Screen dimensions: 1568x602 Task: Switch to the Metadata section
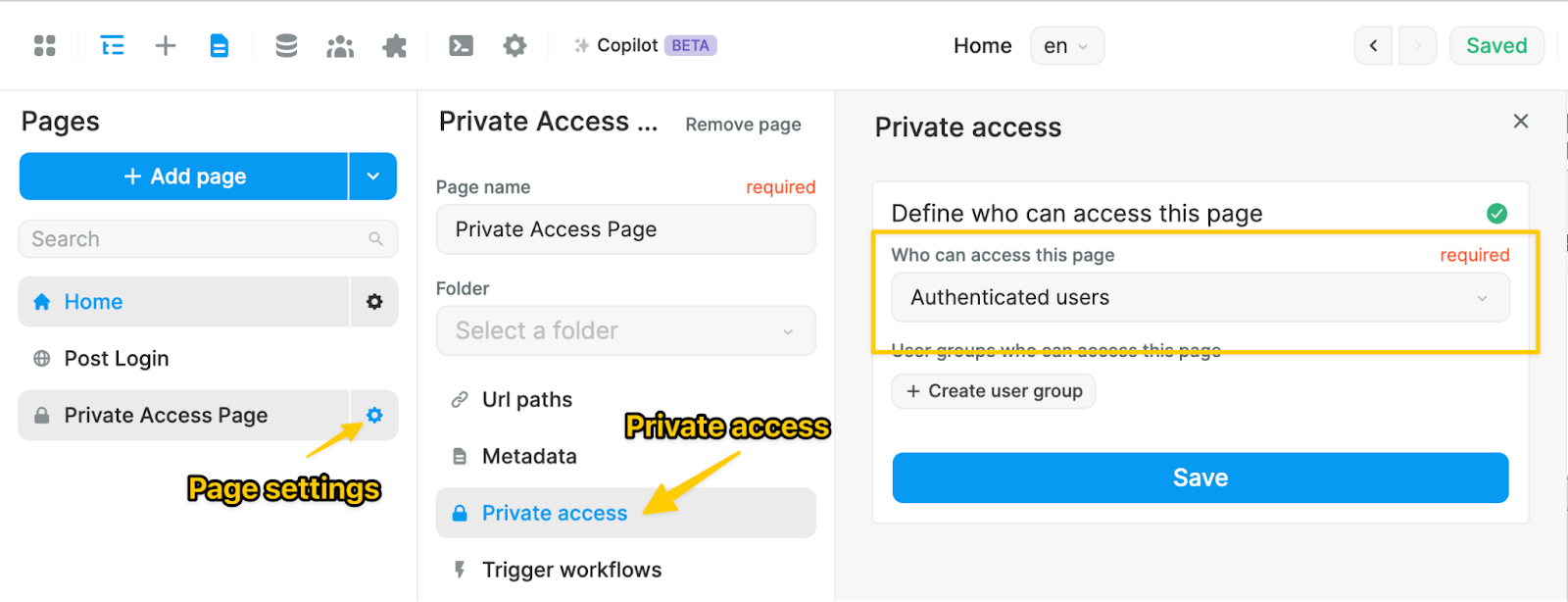point(528,456)
